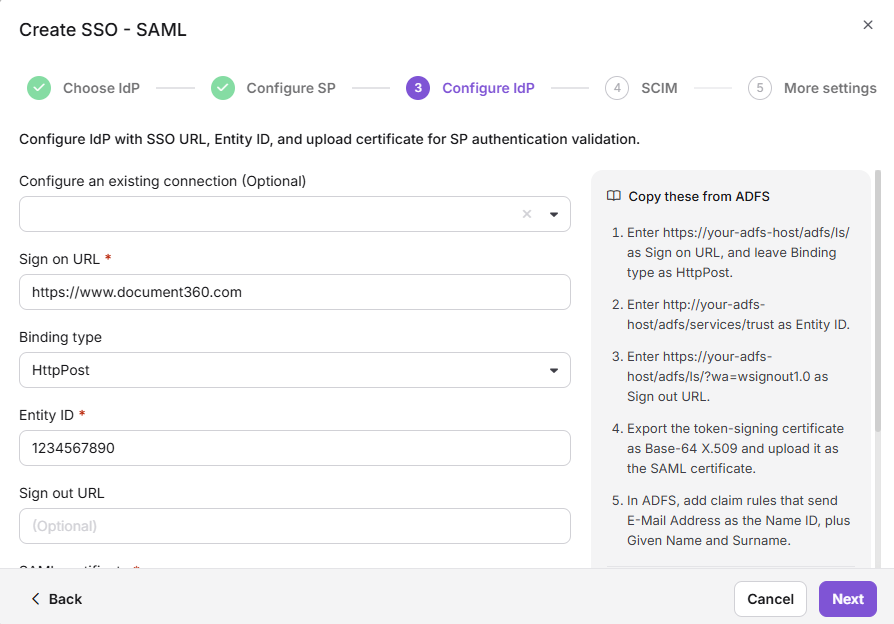This screenshot has width=894, height=624.
Task: Click the Choose IdP completed checkmark icon
Action: click(x=39, y=88)
